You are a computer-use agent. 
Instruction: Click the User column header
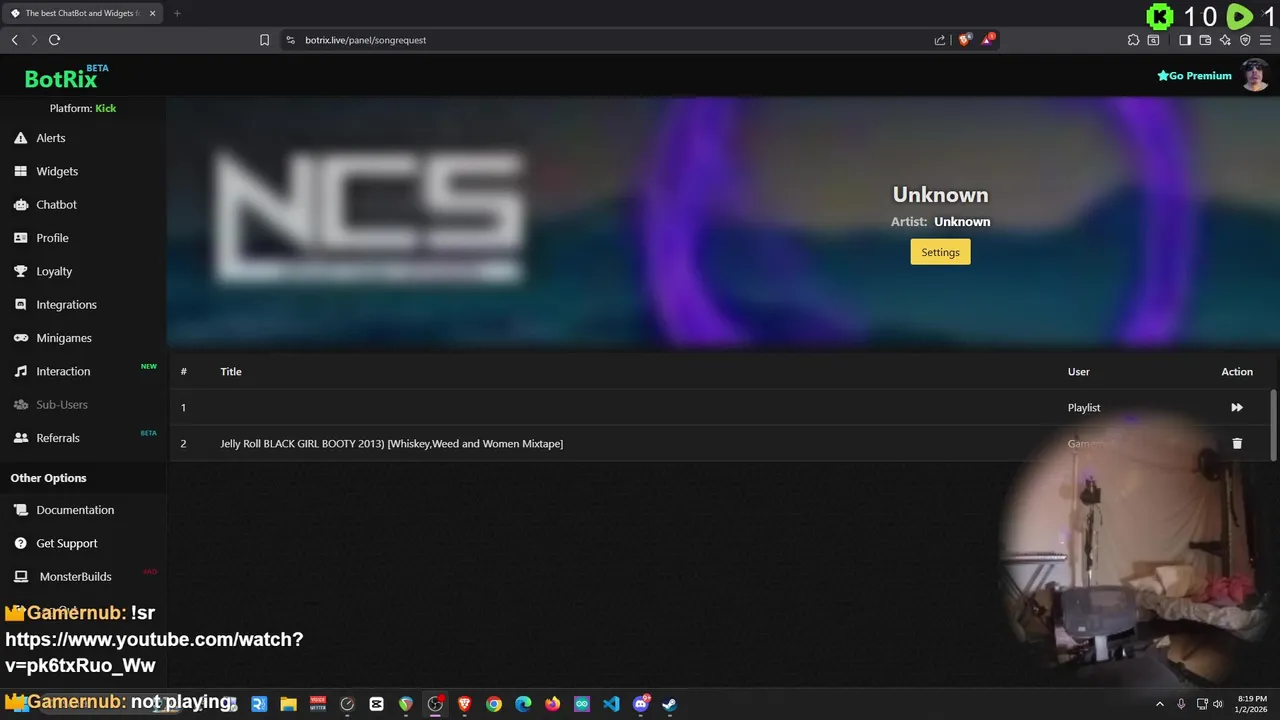[x=1078, y=371]
